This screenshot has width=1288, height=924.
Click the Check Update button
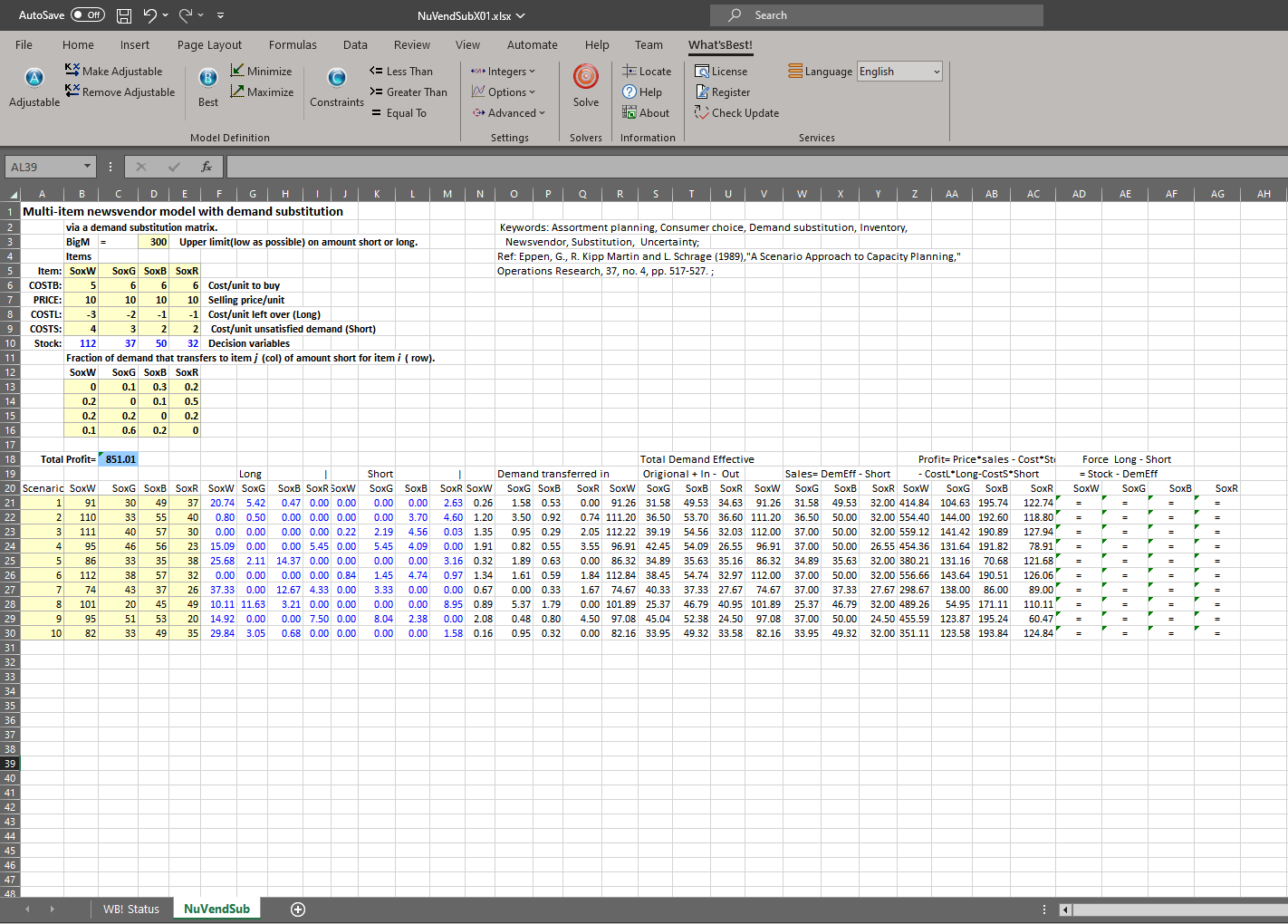pos(736,113)
